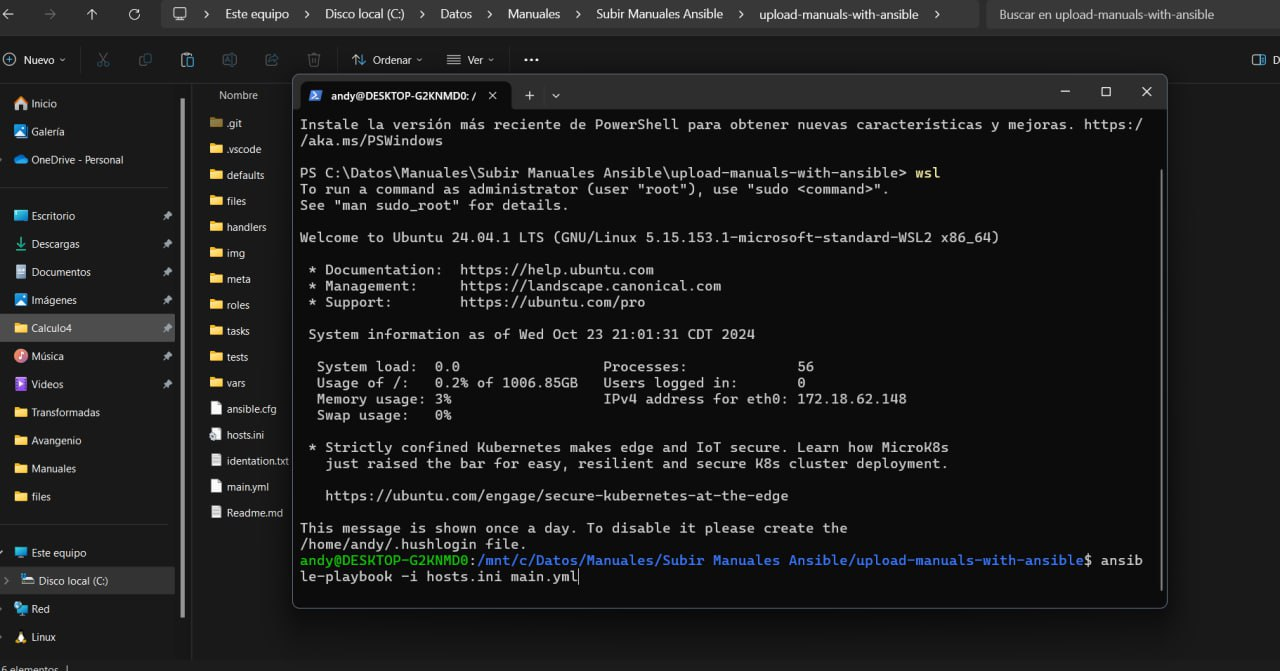Click the Share icon in toolbar
The height and width of the screenshot is (671, 1280).
click(x=271, y=60)
